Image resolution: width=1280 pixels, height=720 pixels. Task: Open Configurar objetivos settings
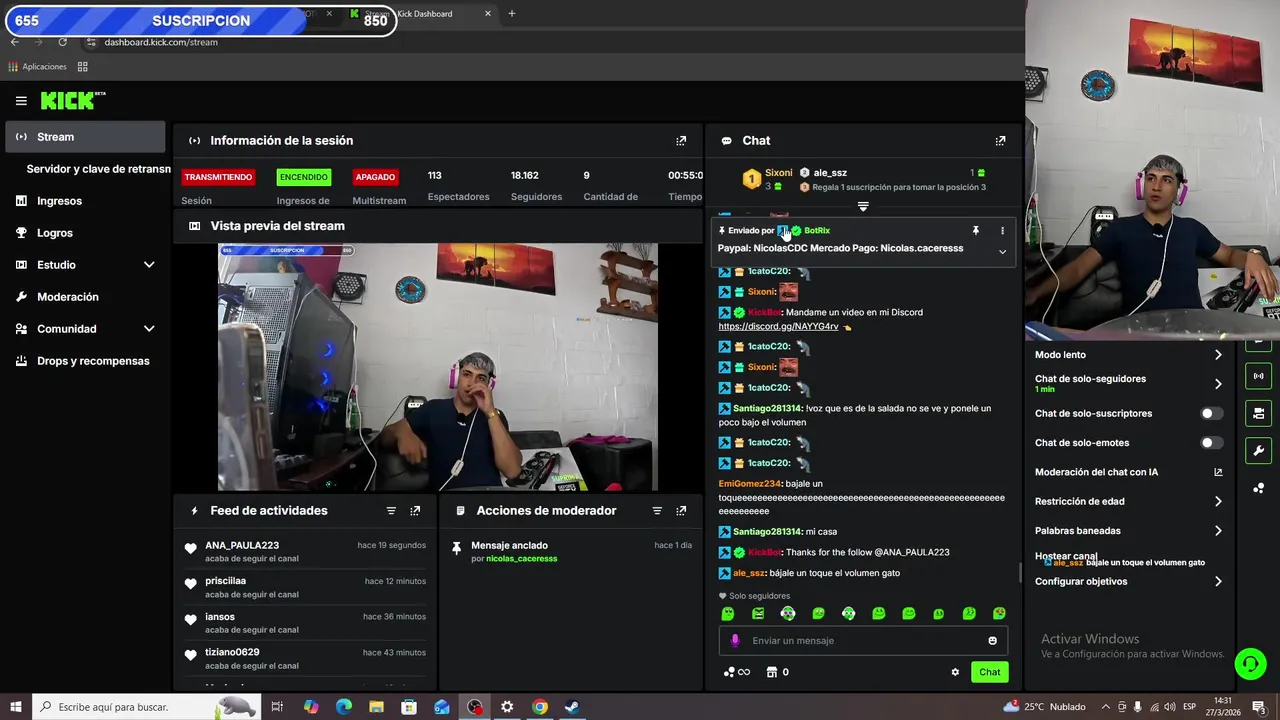[x=1128, y=581]
